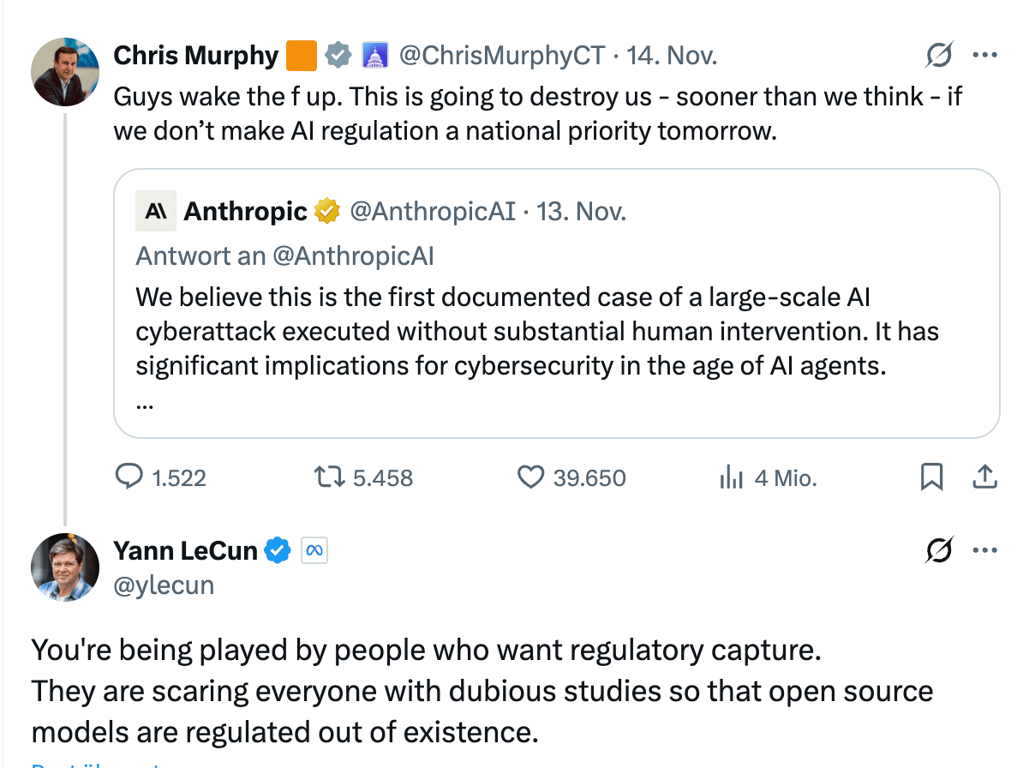Image resolution: width=1023 pixels, height=768 pixels.
Task: Repost Chris Murphy's tweet
Action: [327, 478]
